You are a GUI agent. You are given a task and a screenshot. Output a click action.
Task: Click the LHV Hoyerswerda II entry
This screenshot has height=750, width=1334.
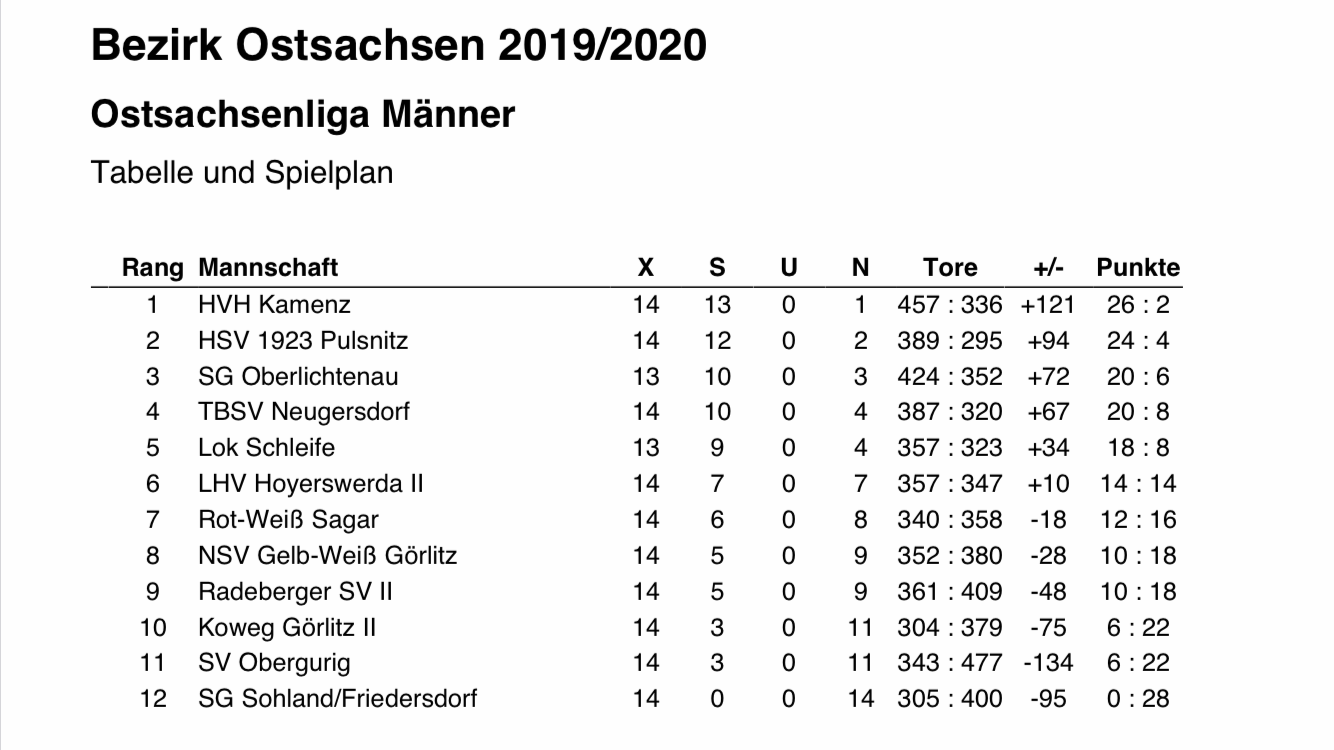point(310,484)
